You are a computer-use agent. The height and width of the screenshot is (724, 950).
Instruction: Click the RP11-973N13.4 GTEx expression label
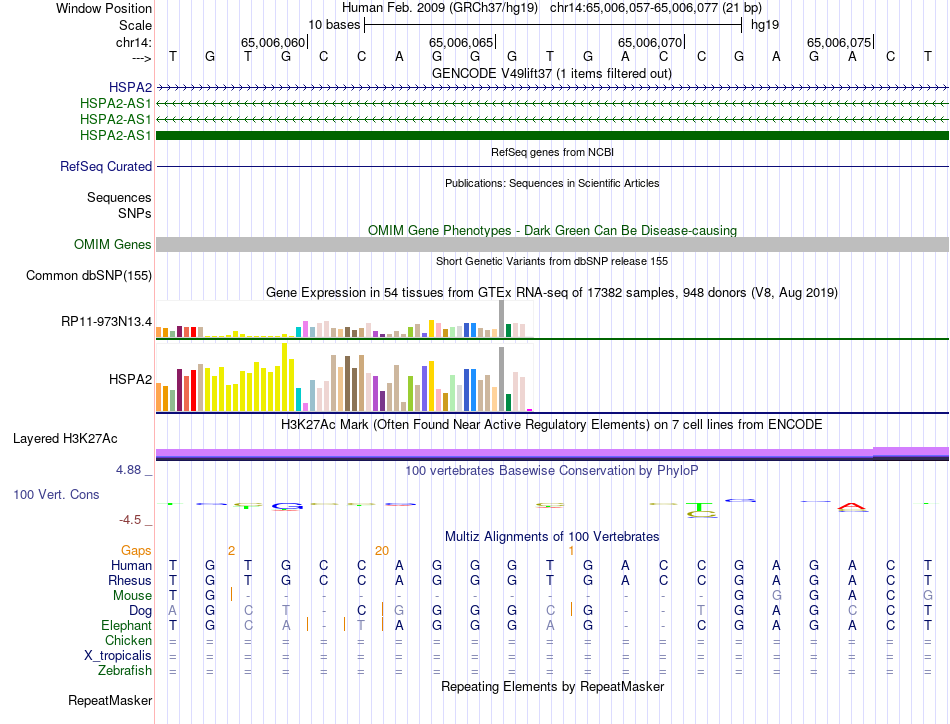pos(107,321)
